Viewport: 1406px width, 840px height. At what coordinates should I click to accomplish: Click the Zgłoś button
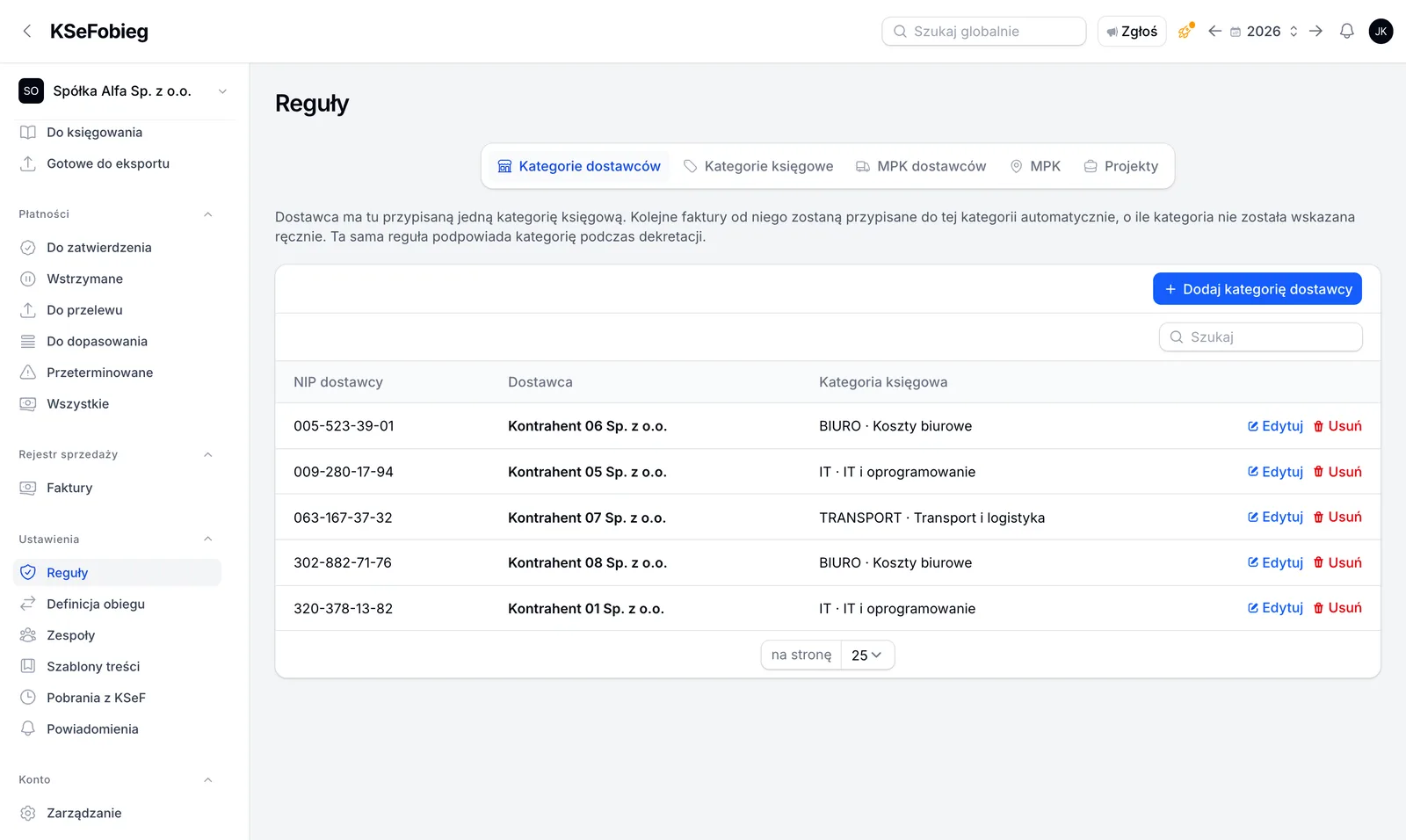(x=1132, y=32)
